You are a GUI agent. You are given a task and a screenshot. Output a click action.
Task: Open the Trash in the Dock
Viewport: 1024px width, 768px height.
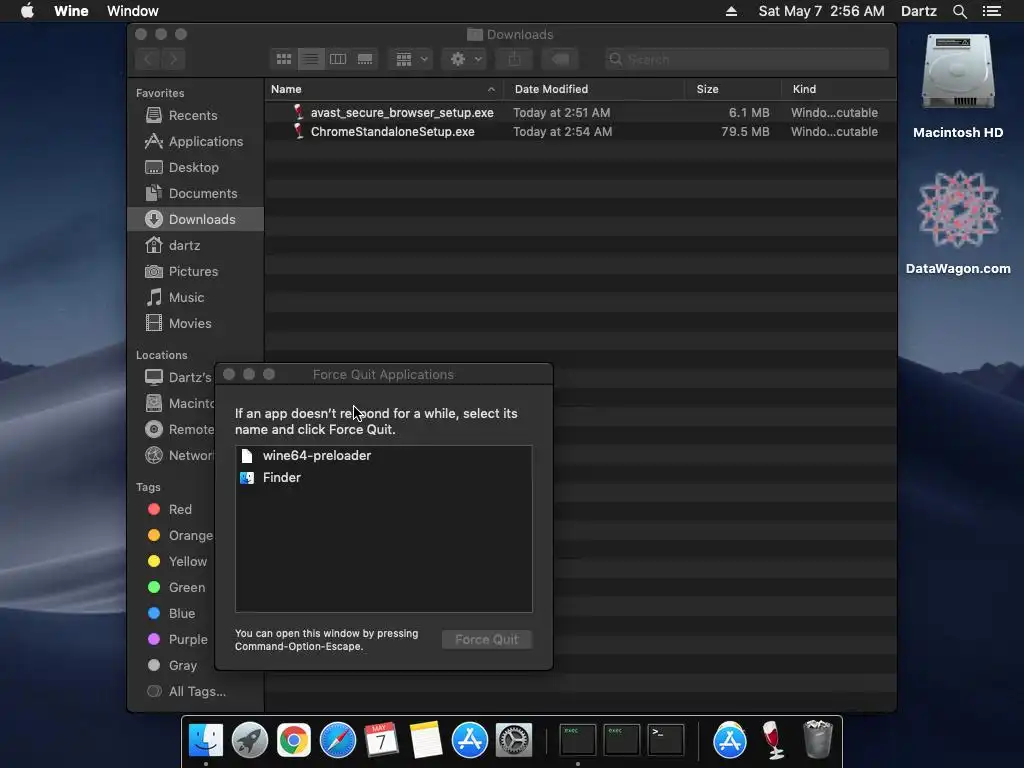[x=818, y=740]
